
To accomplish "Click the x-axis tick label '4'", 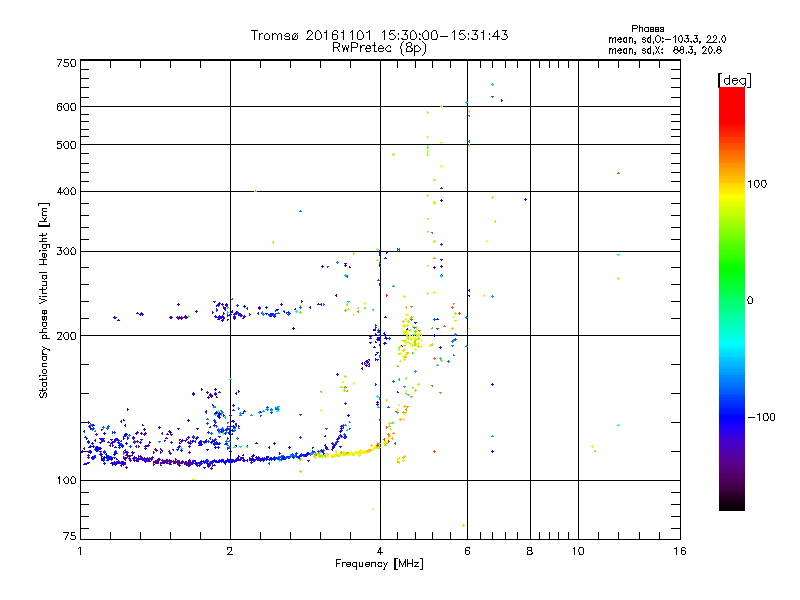I will tap(380, 551).
